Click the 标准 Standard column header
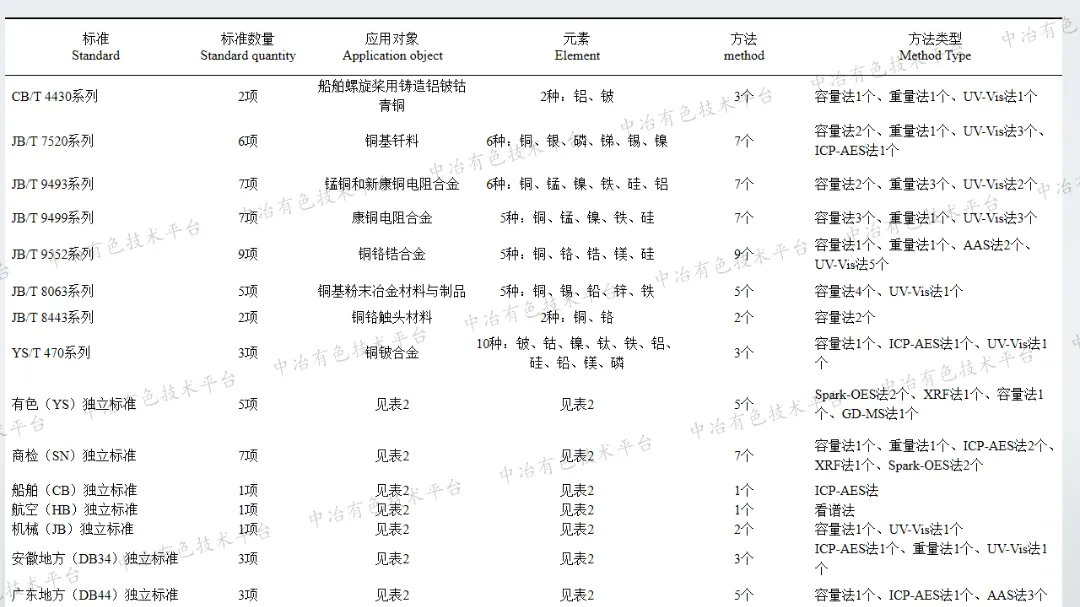 96,47
